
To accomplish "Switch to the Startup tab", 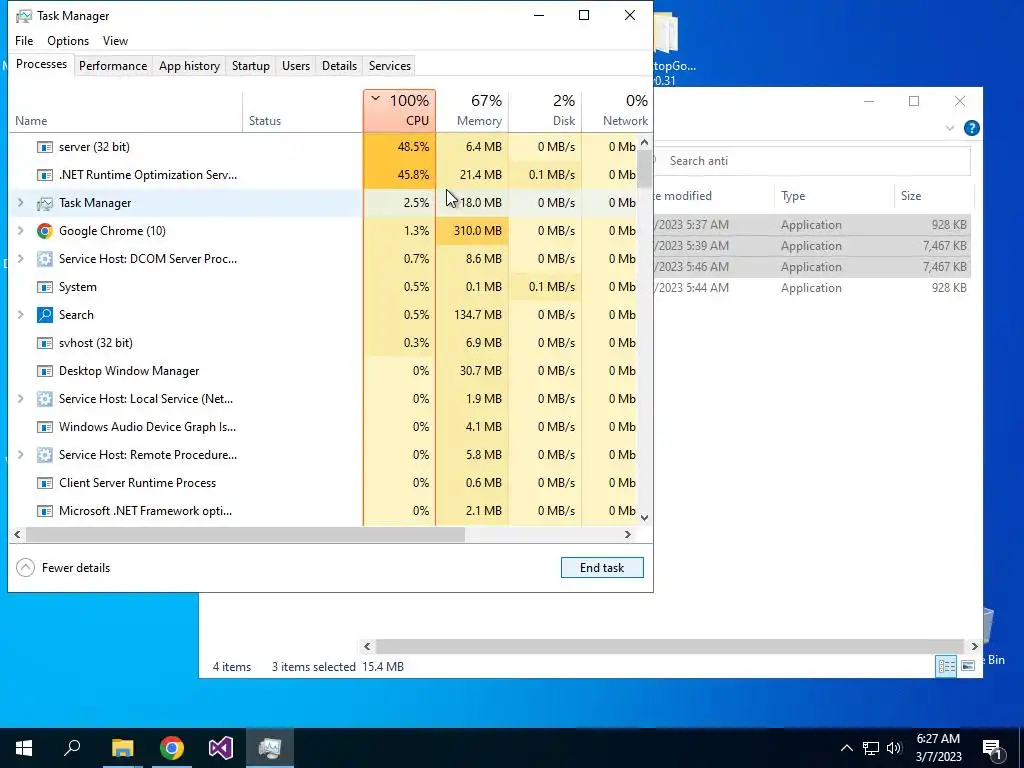I will tap(251, 66).
